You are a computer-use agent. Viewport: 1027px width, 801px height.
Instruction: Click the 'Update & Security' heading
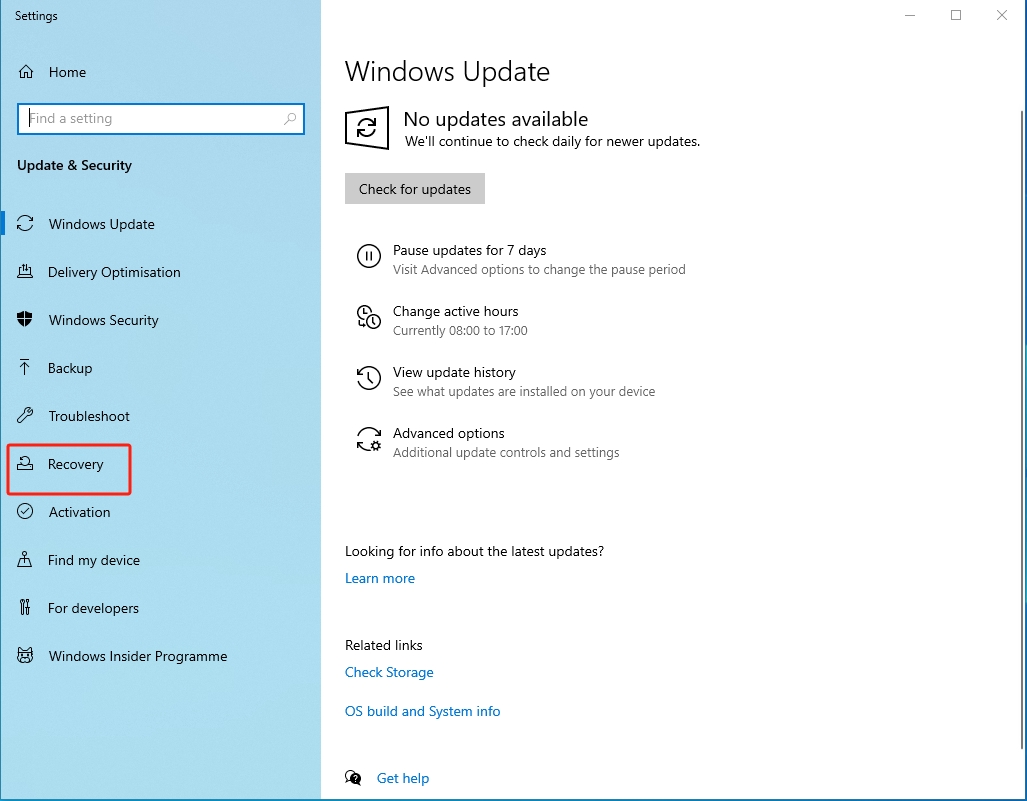pyautogui.click(x=74, y=165)
